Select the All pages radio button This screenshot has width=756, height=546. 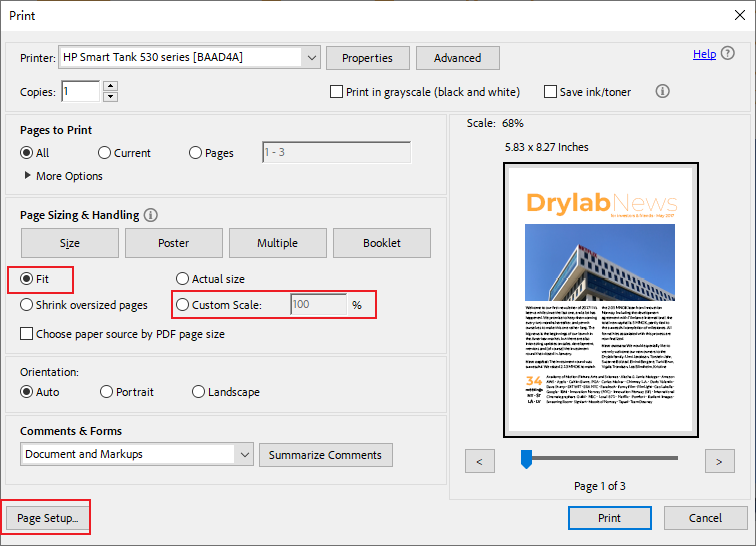click(x=27, y=153)
